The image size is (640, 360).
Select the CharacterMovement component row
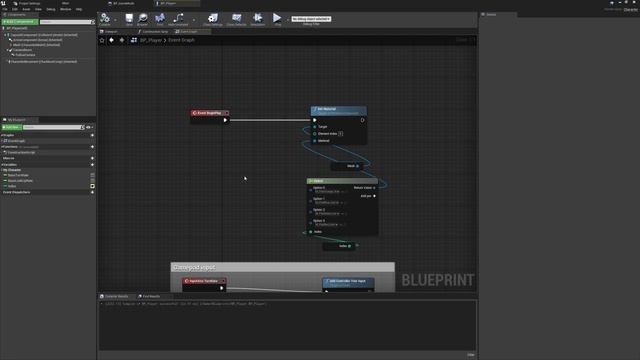44,62
